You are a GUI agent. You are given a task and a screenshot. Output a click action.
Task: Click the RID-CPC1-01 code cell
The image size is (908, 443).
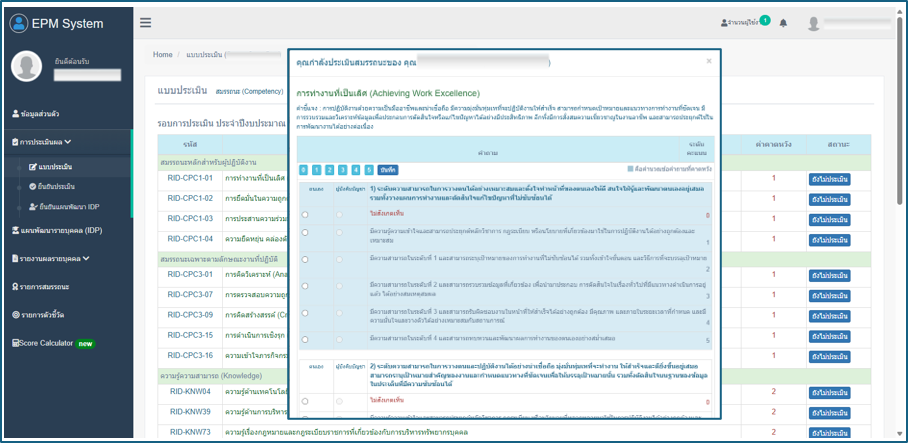coord(190,178)
